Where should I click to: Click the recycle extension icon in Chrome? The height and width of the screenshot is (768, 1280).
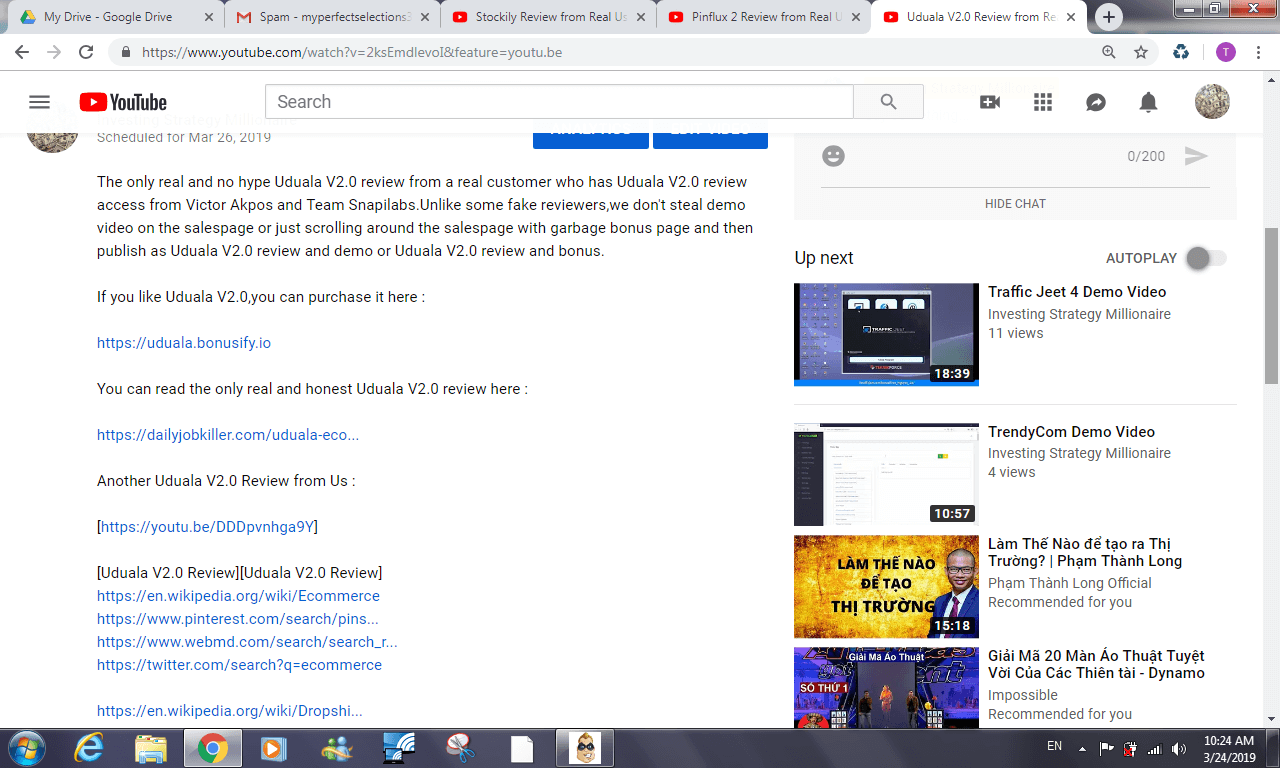point(1181,52)
